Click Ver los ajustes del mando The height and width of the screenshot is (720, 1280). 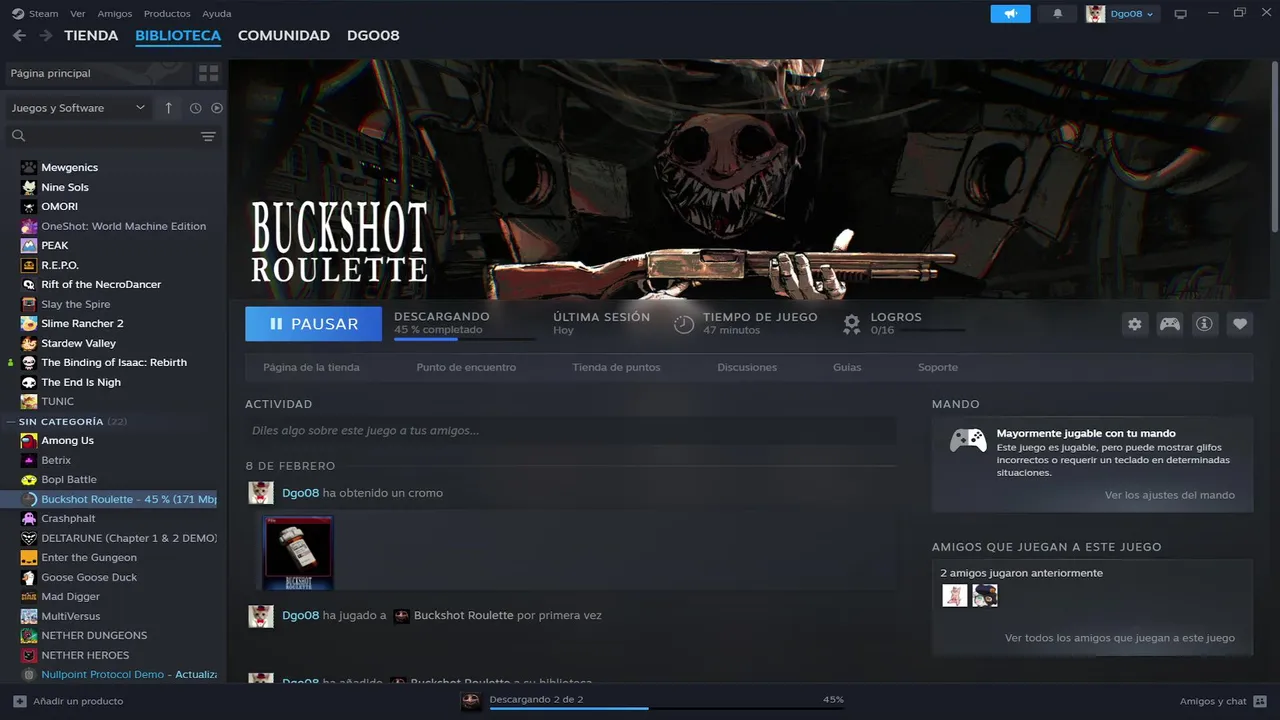click(x=1170, y=495)
